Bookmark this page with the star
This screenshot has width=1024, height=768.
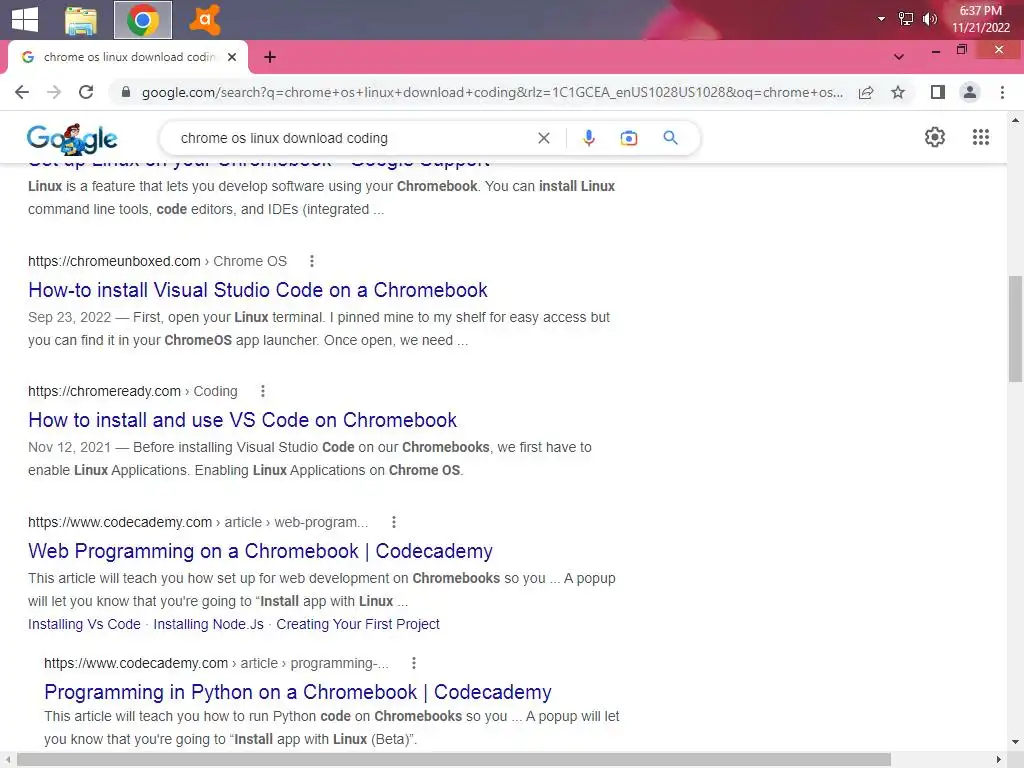[898, 92]
